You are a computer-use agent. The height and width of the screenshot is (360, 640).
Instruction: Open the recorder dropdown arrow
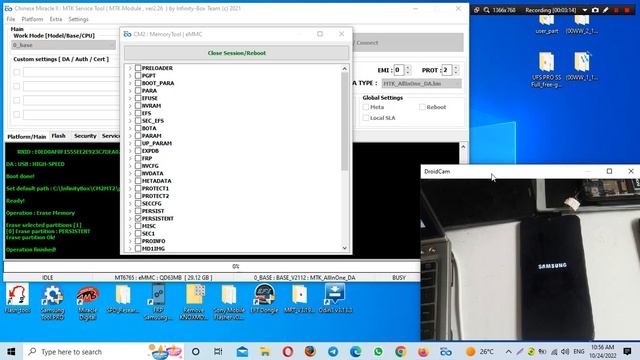(x=584, y=10)
